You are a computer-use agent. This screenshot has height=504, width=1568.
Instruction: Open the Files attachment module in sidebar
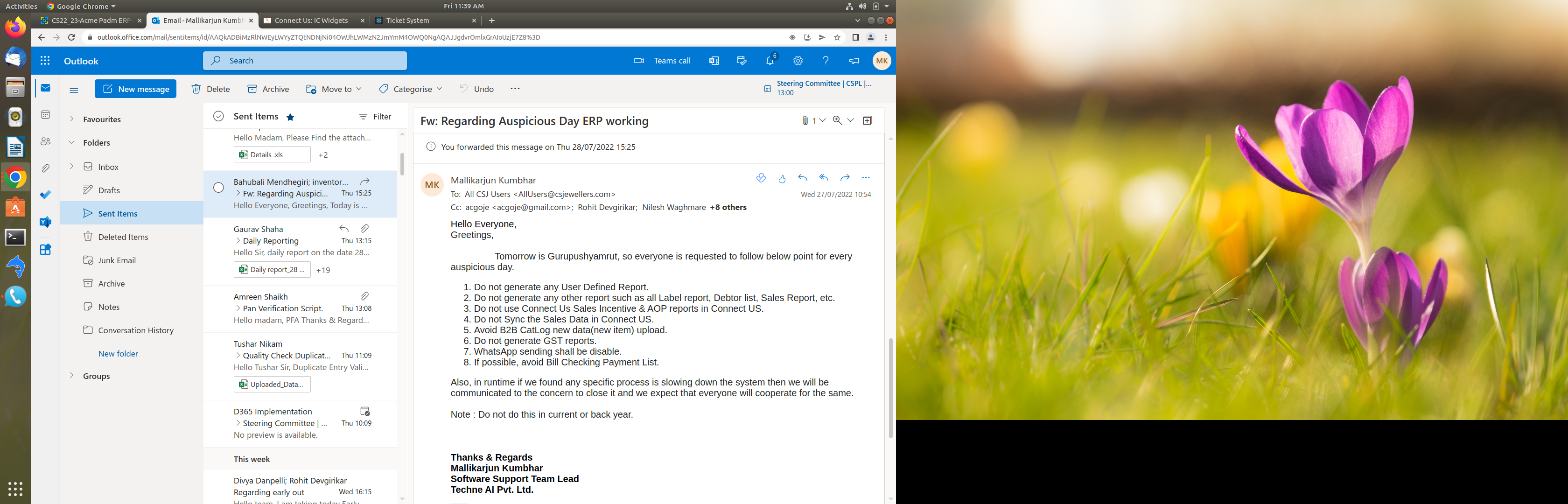click(x=46, y=168)
